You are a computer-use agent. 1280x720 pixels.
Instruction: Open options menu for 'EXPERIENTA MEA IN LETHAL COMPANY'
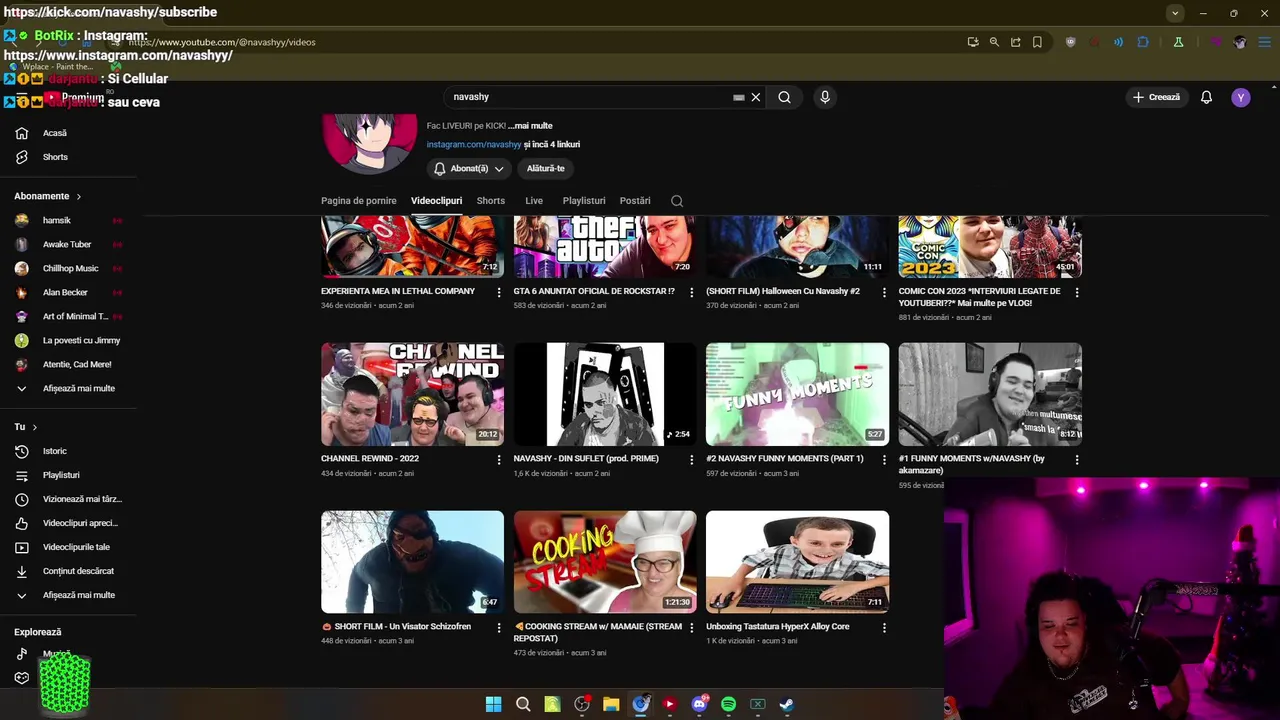coord(499,292)
